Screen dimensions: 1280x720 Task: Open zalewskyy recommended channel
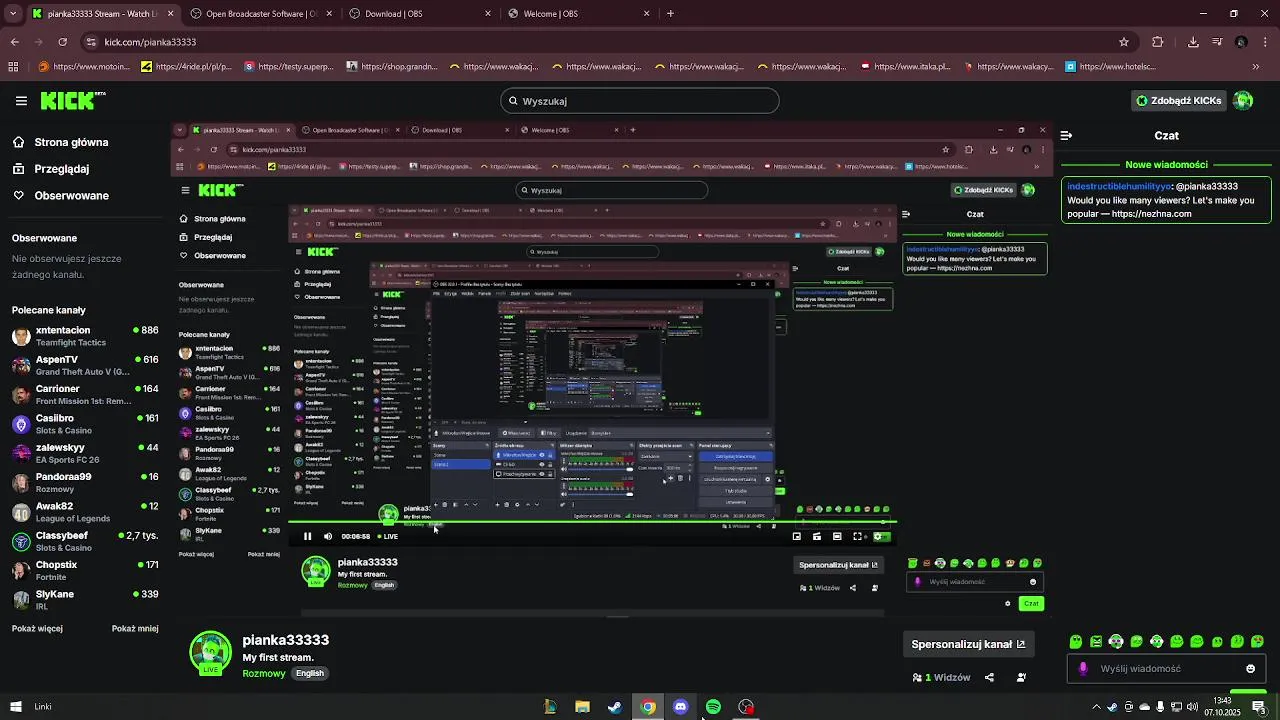tap(85, 453)
